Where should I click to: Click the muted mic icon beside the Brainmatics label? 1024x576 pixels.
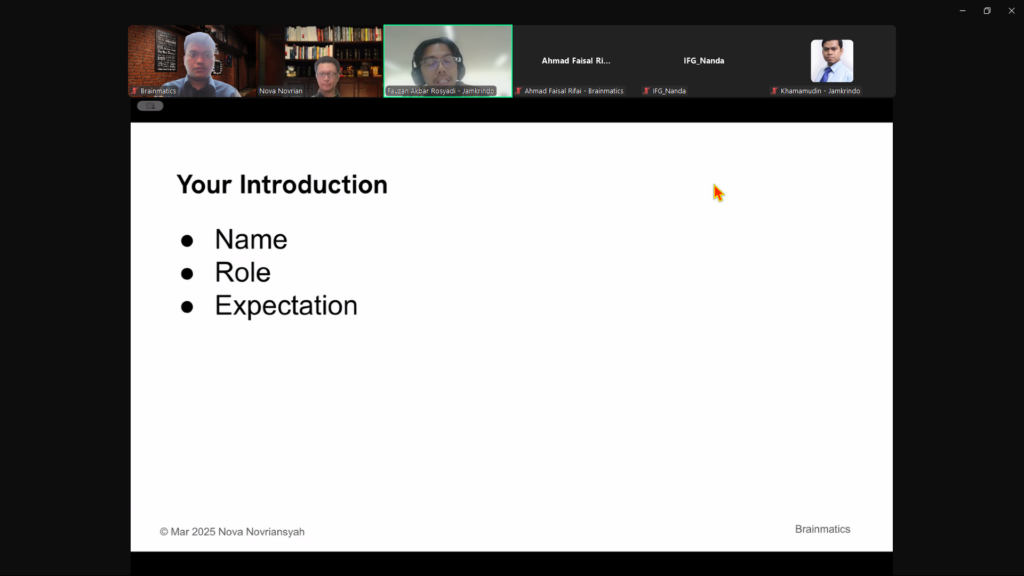135,91
